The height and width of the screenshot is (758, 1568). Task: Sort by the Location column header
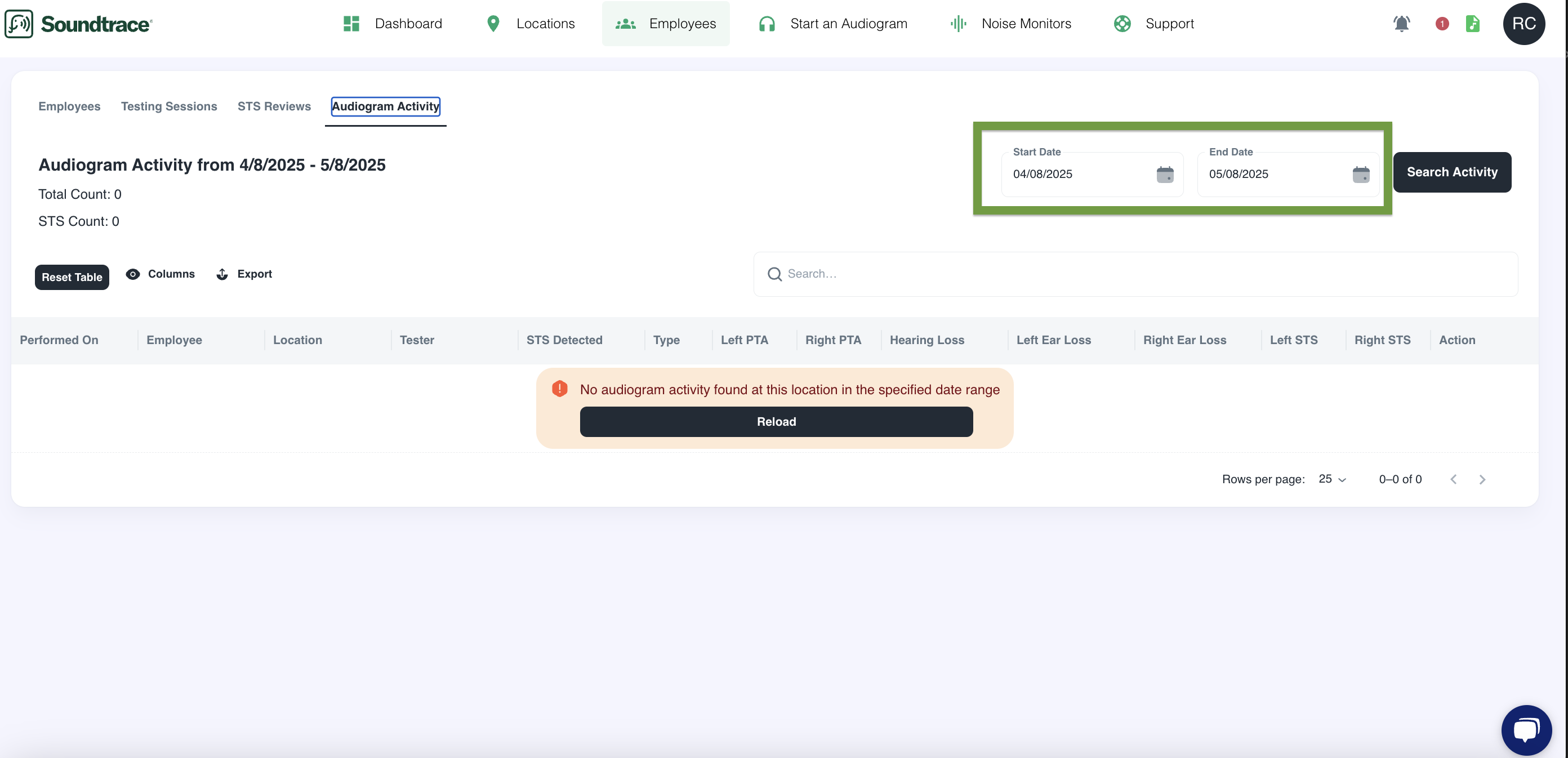[297, 340]
